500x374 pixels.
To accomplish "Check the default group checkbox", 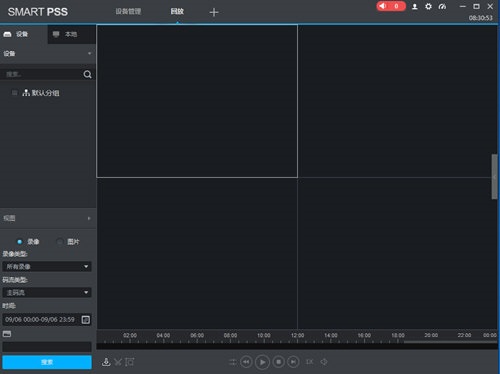I will [14, 93].
